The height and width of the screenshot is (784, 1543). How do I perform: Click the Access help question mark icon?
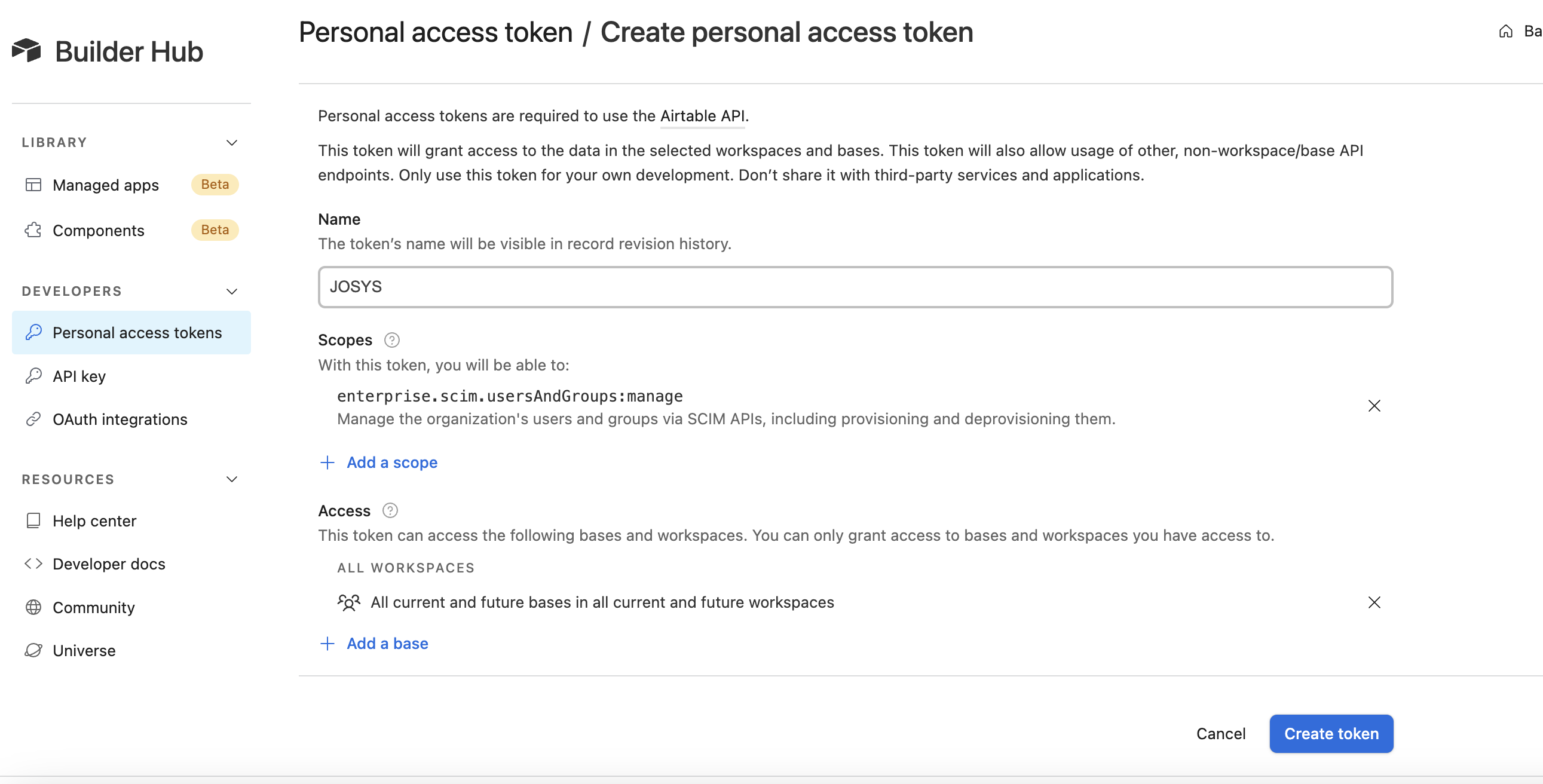click(390, 510)
